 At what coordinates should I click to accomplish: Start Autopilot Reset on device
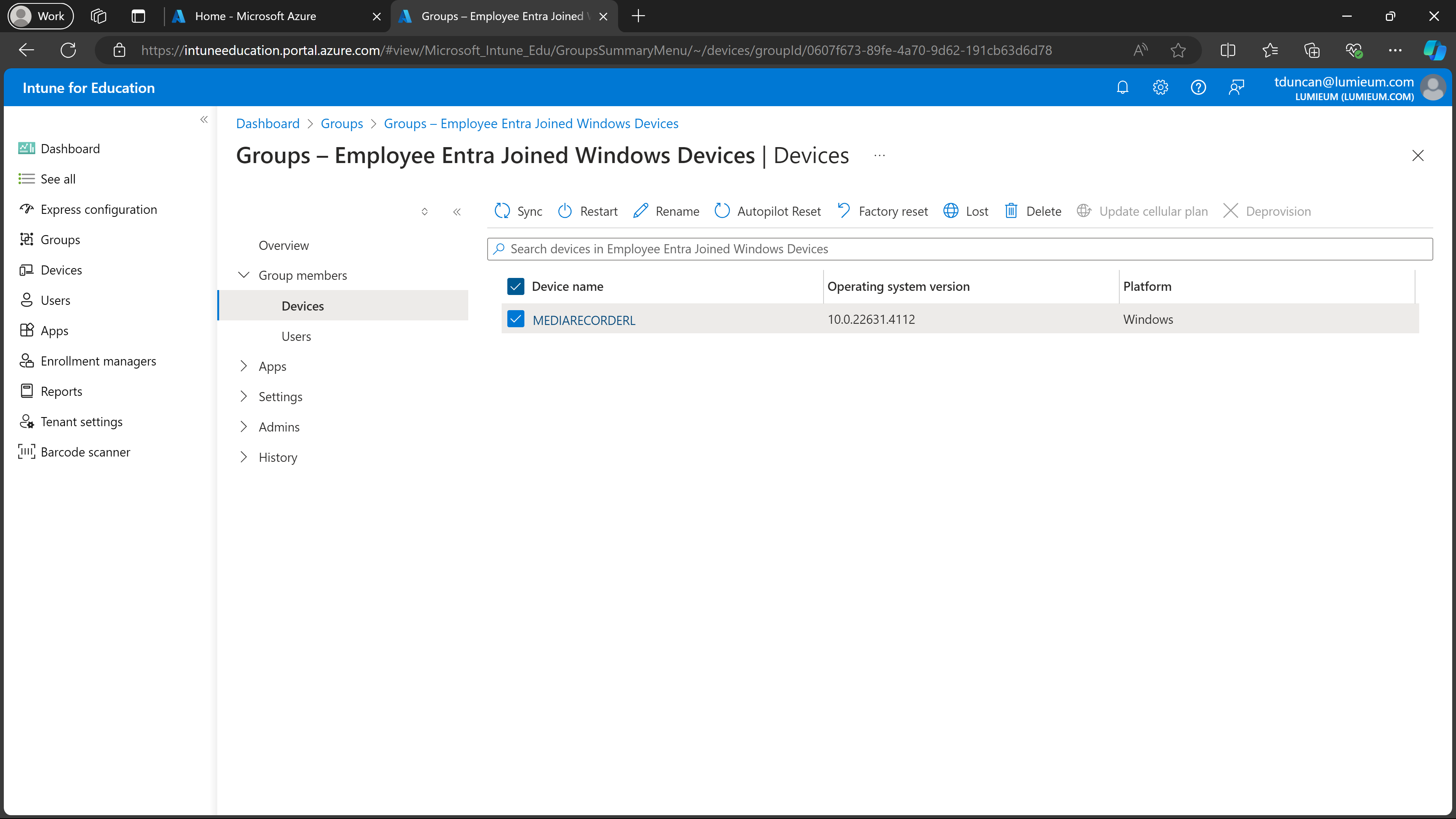767,212
